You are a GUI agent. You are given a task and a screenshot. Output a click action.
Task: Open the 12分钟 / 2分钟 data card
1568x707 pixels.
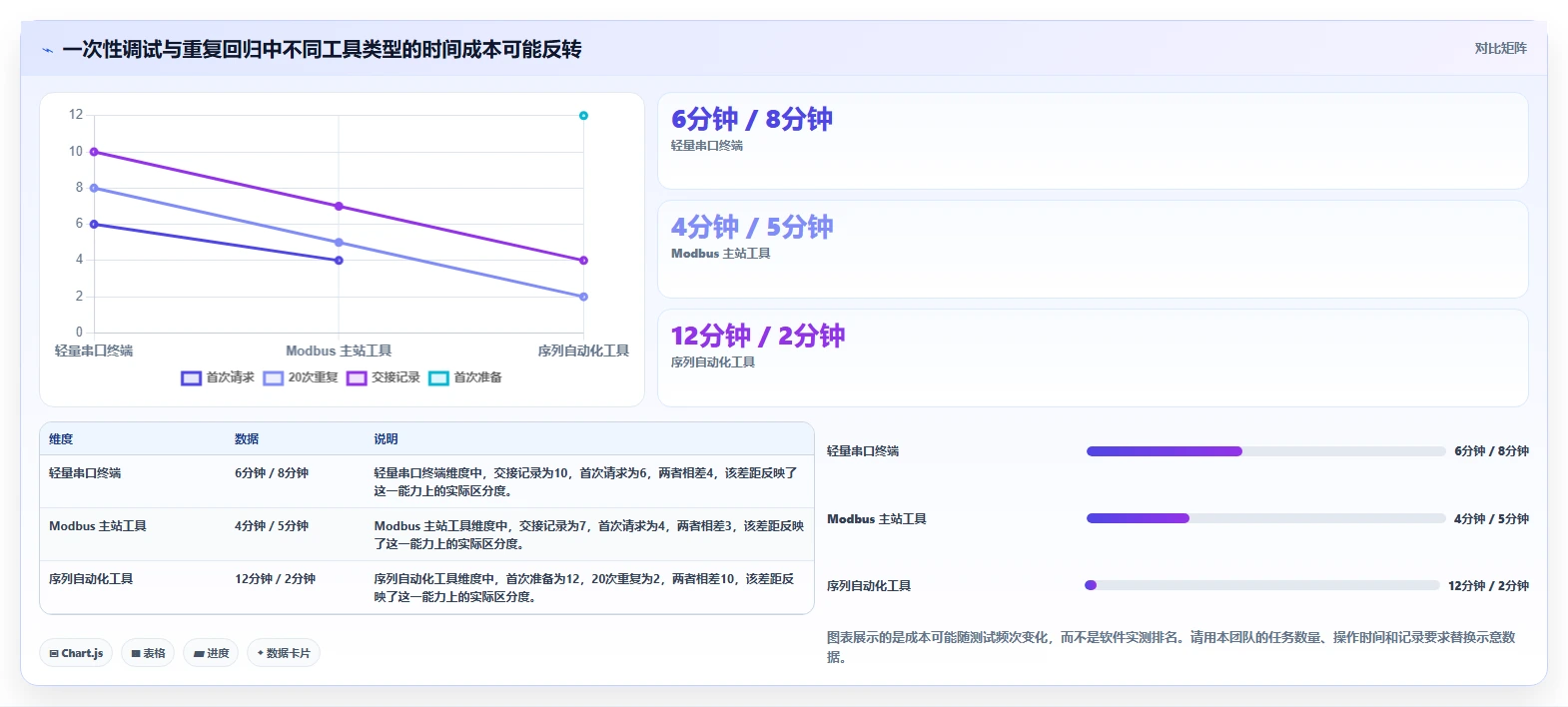coord(1093,357)
